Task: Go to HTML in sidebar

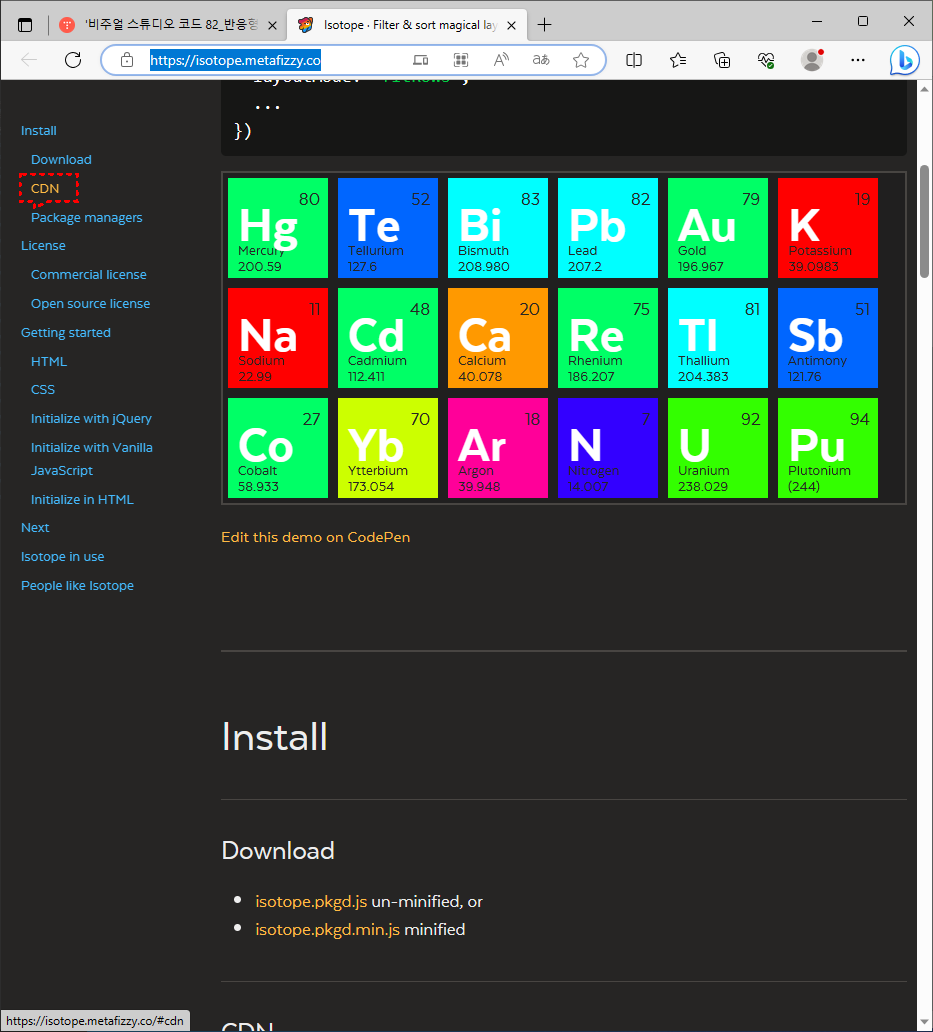Action: [x=49, y=361]
